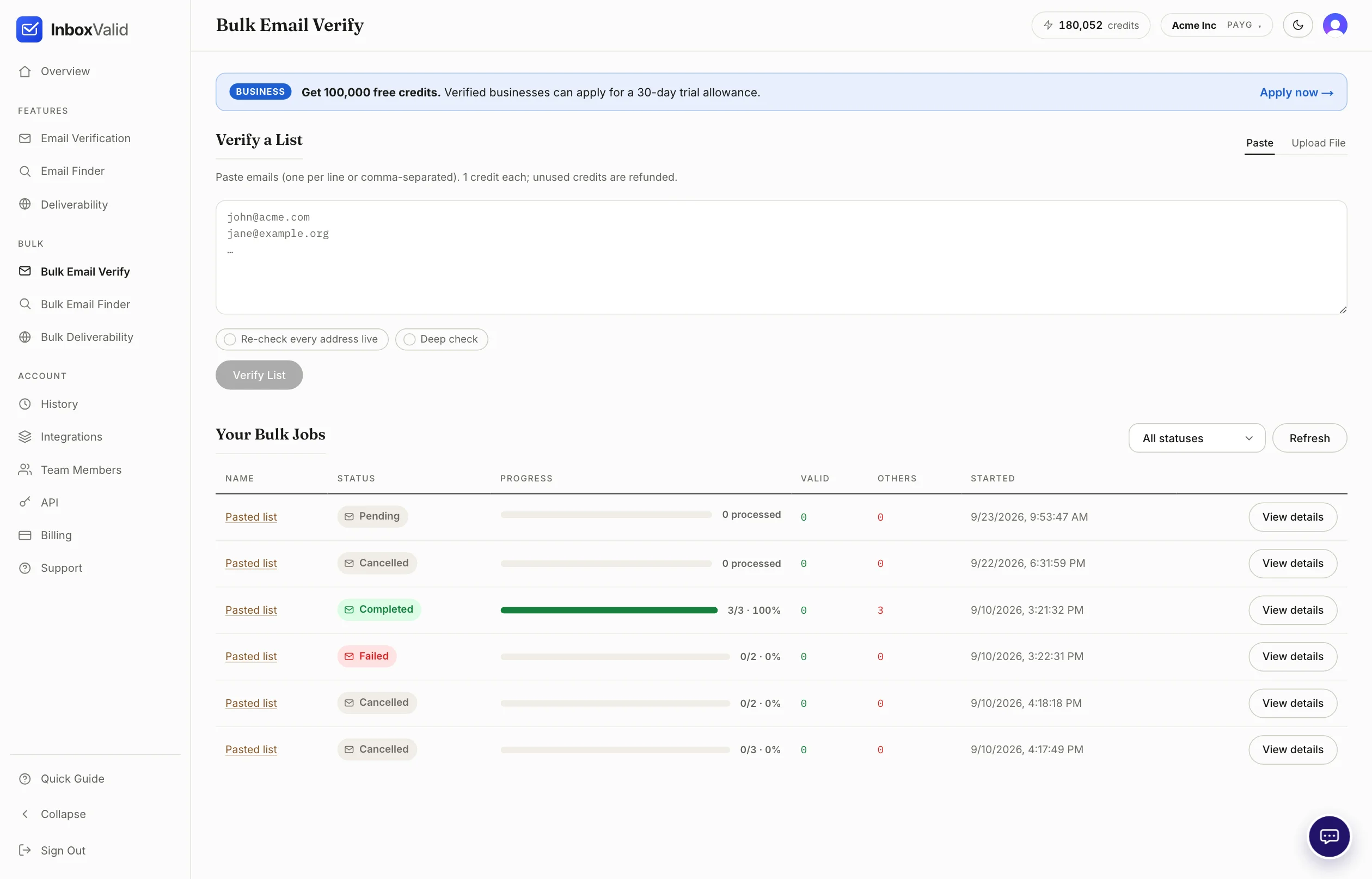Open the Acme Inc PAYG account switcher
1372x879 pixels.
click(1216, 25)
